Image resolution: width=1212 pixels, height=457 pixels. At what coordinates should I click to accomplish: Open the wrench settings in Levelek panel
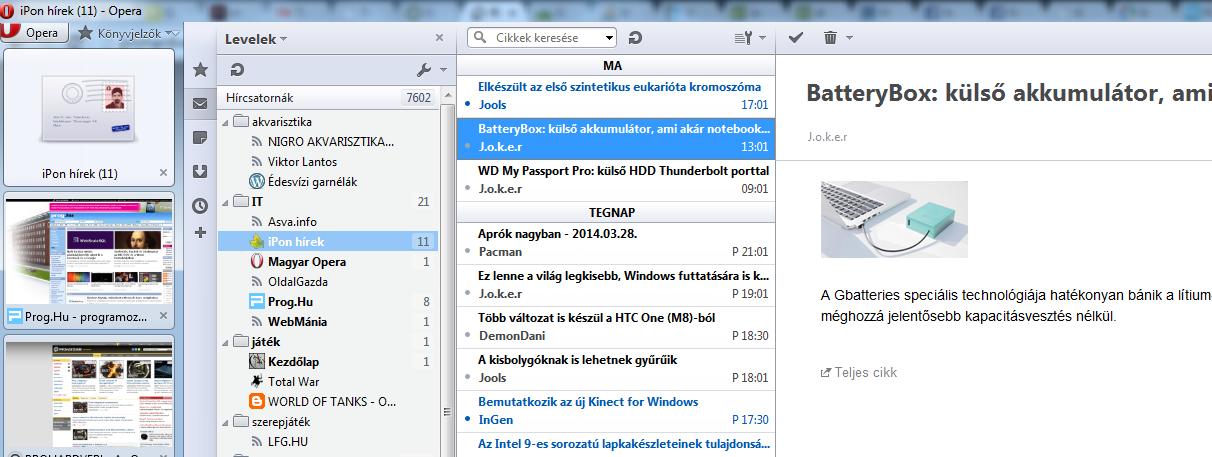click(x=423, y=70)
